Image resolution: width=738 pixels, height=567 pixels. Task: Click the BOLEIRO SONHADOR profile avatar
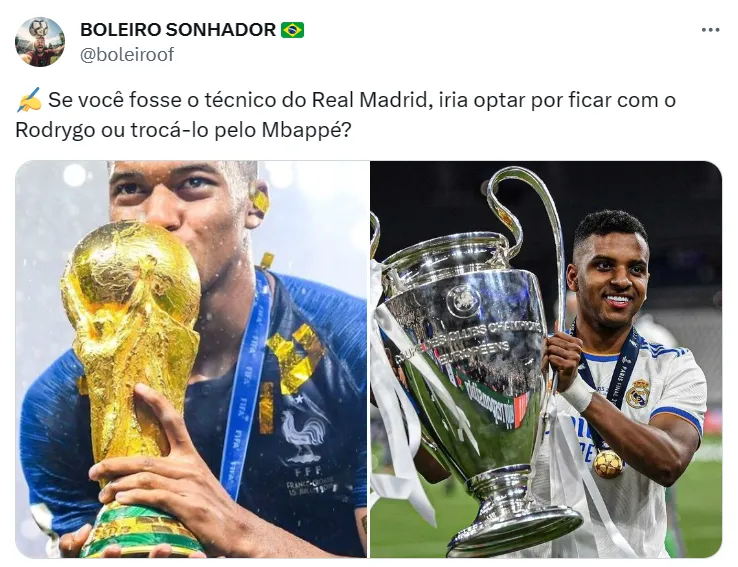pyautogui.click(x=40, y=42)
